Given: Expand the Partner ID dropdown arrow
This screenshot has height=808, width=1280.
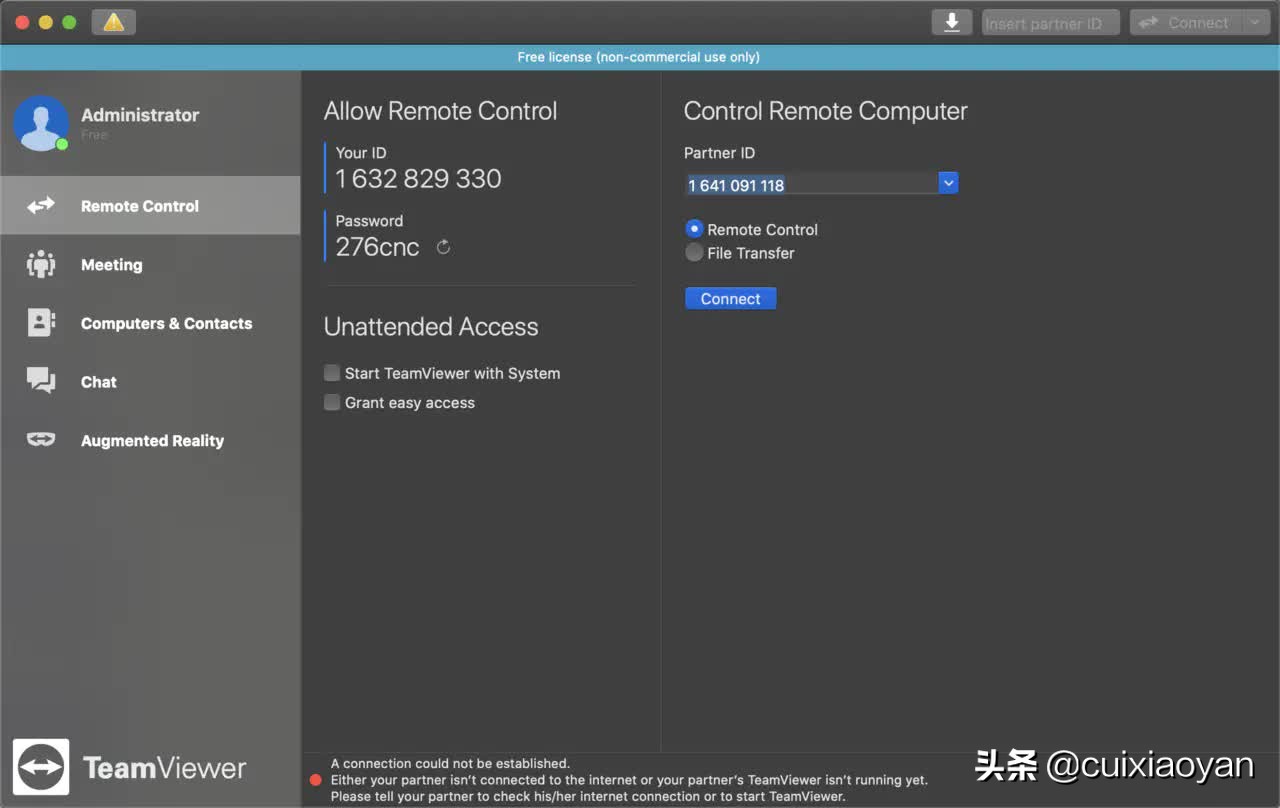Looking at the screenshot, I should coord(948,183).
